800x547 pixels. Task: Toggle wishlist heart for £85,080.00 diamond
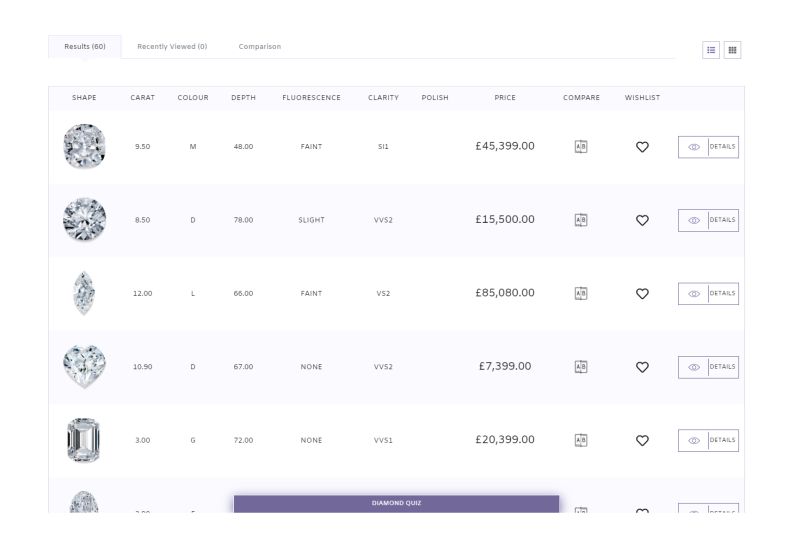click(643, 294)
